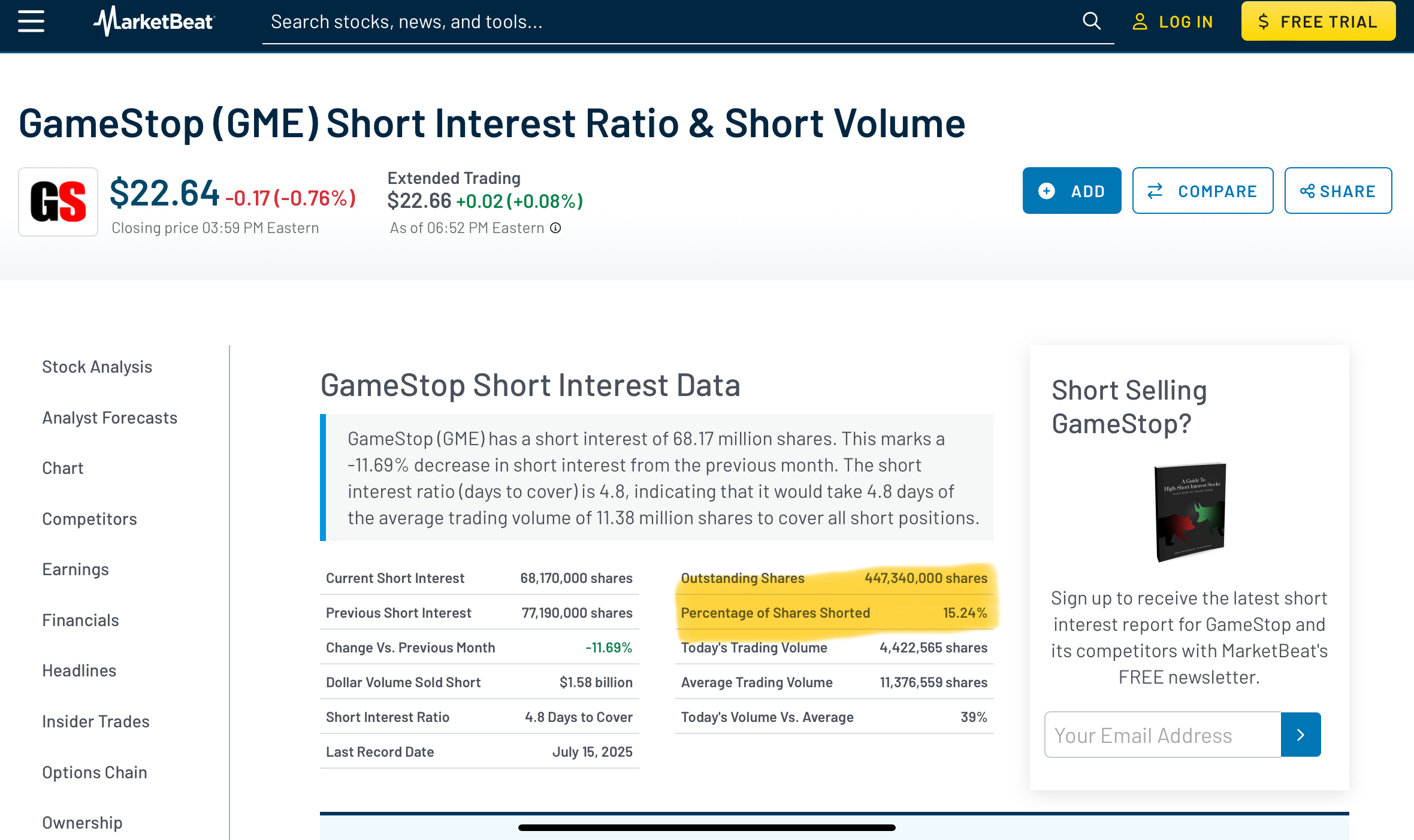This screenshot has height=840, width=1414.
Task: Open the Headlines section
Action: click(x=79, y=670)
